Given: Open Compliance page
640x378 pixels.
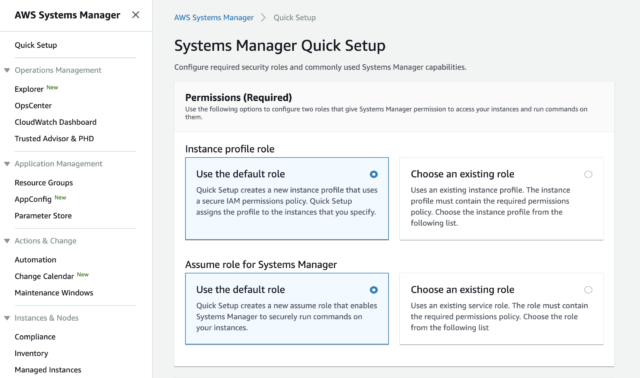Looking at the screenshot, I should pos(35,337).
